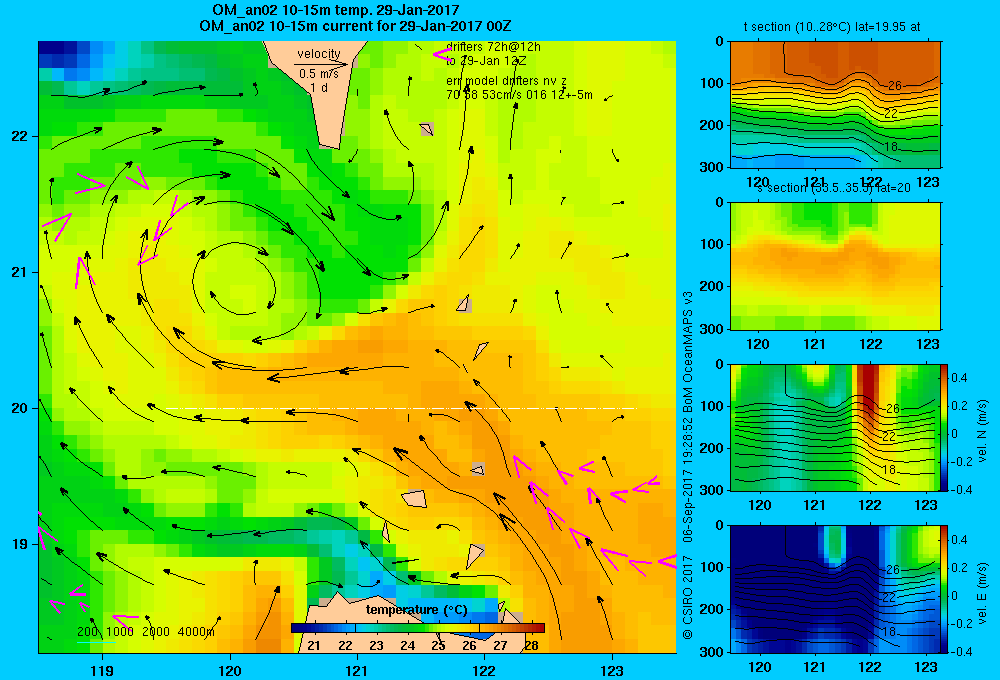Click the 'drifters 72h@12h' legend text
This screenshot has width=1000, height=680.
coord(494,47)
